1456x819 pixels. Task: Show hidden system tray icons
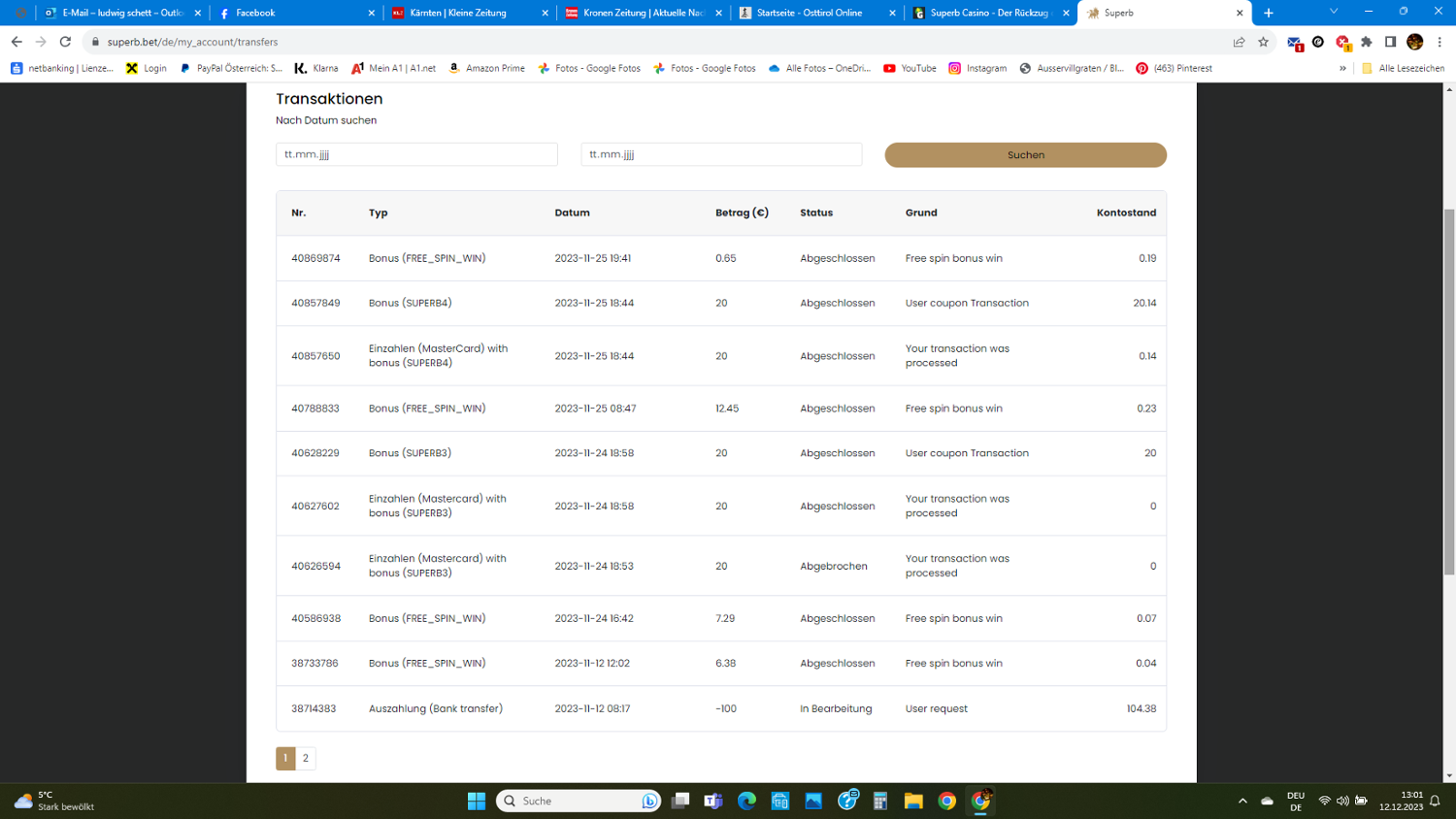point(1242,801)
